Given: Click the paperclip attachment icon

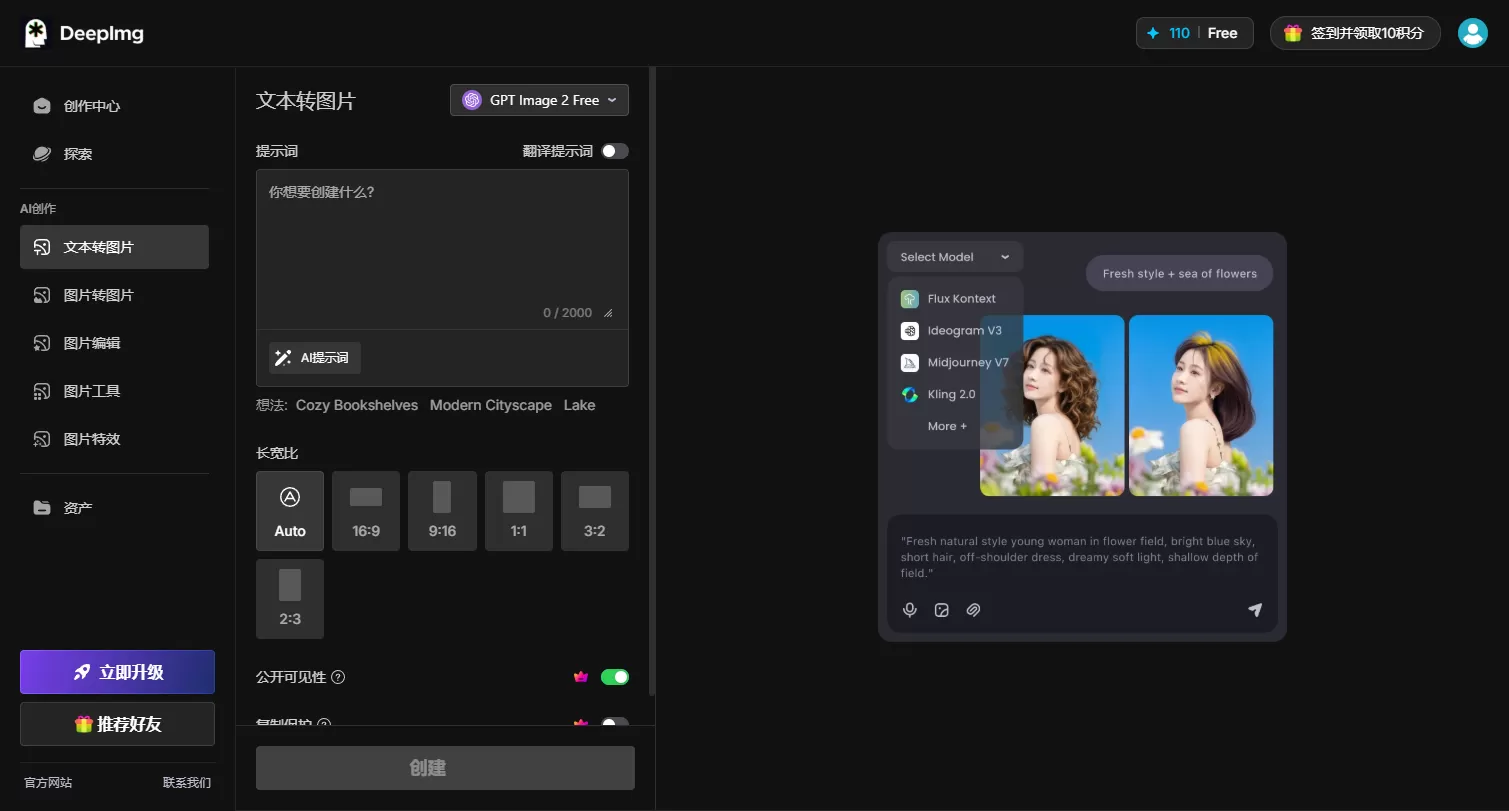Looking at the screenshot, I should 973,610.
